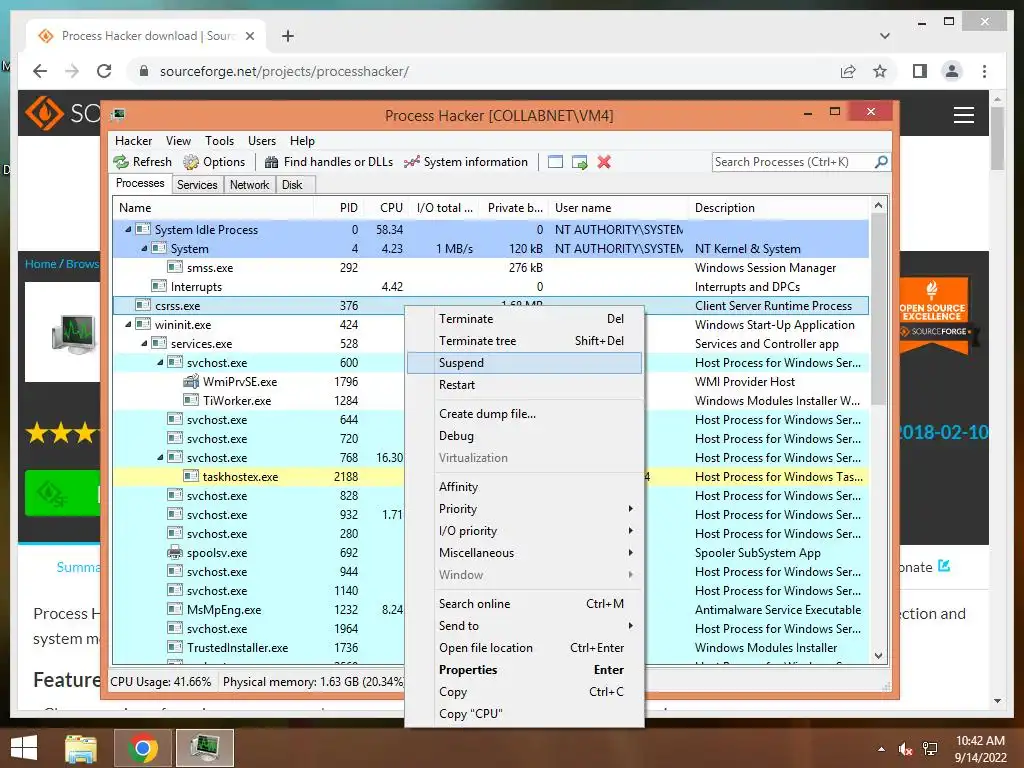Click the process list scroll up arrow

point(878,205)
